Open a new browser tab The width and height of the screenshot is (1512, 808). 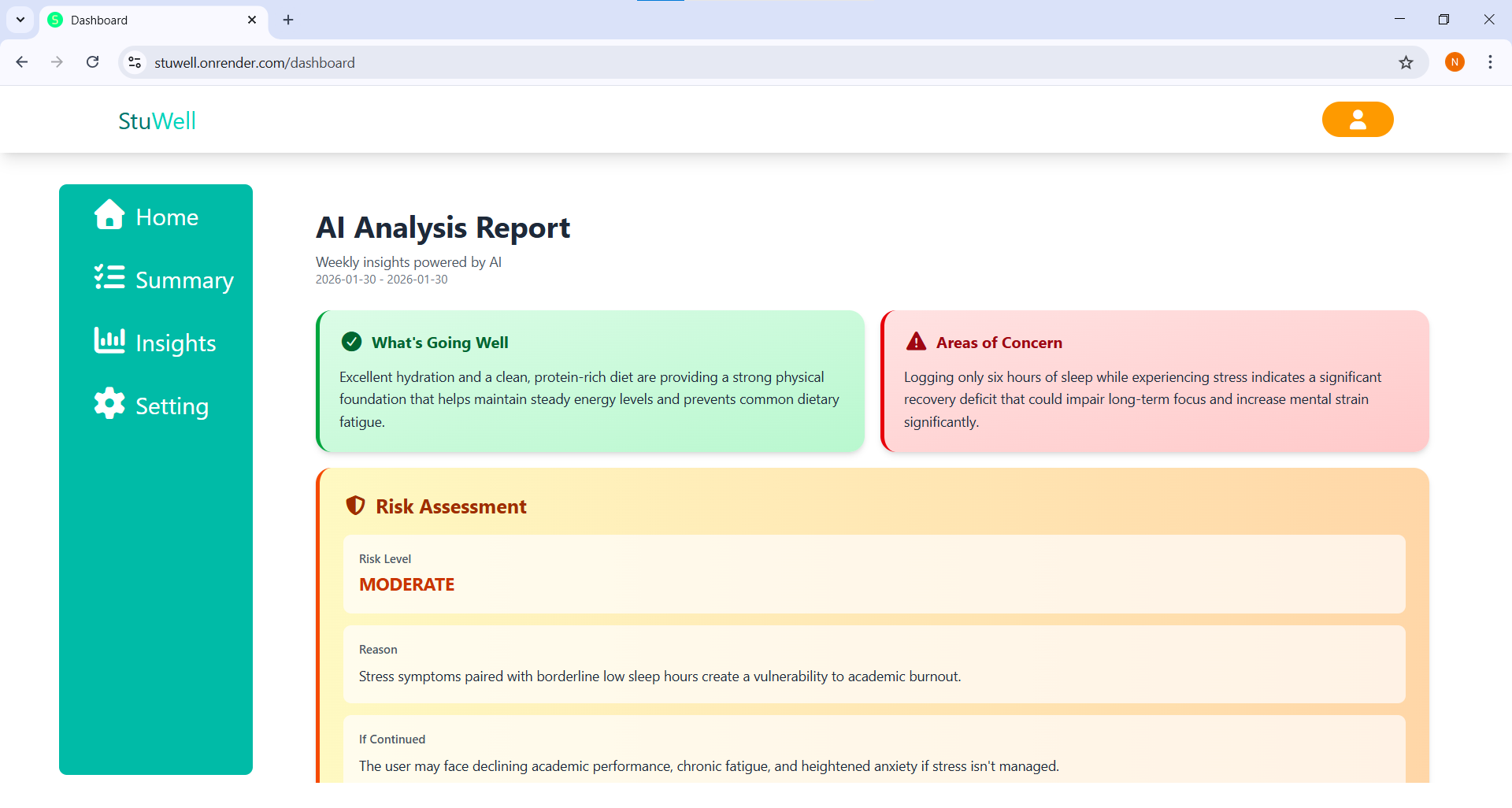(x=288, y=20)
